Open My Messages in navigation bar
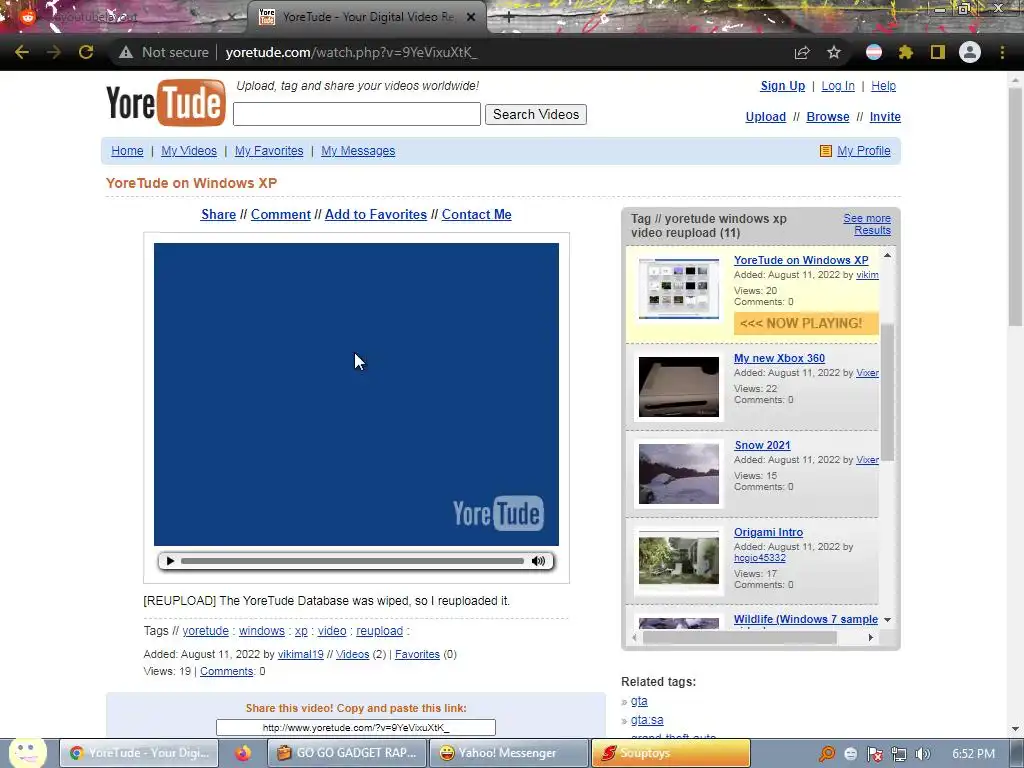This screenshot has width=1024, height=768. click(358, 151)
